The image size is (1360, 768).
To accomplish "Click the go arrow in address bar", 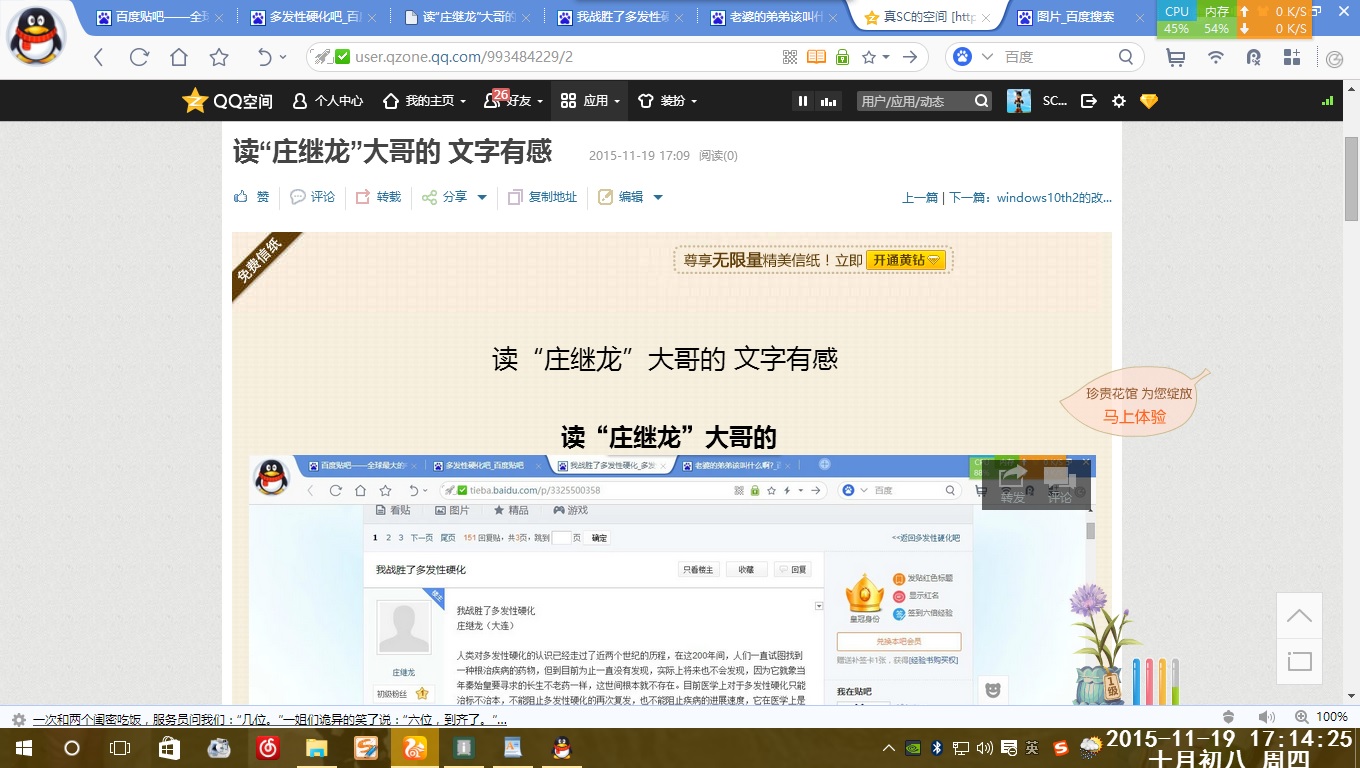I will (x=909, y=57).
